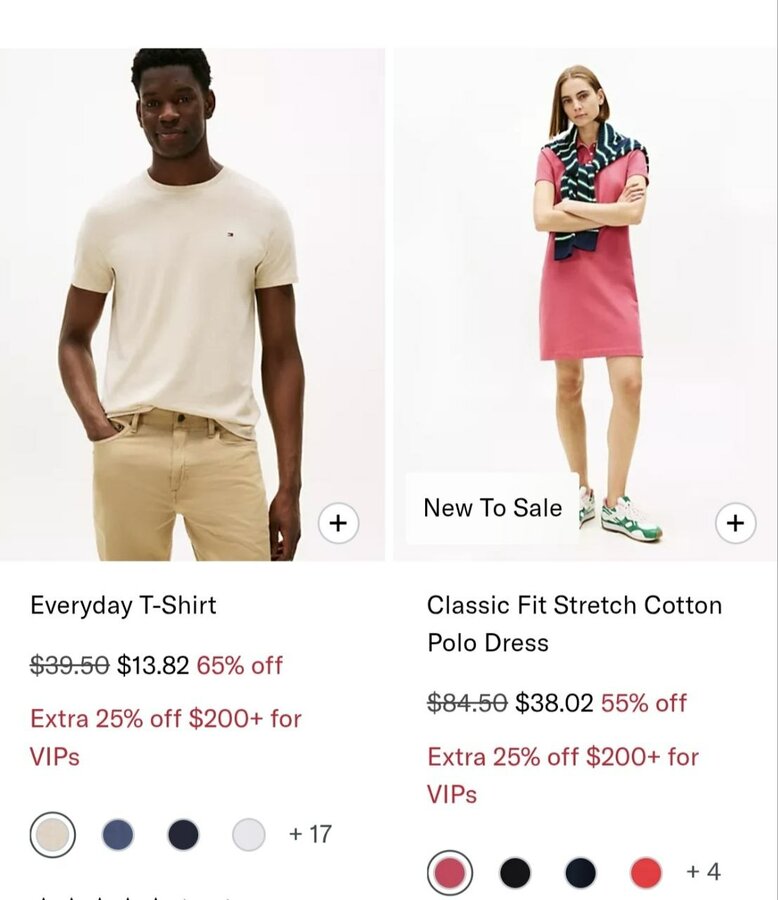The height and width of the screenshot is (900, 778).
Task: Open Everyday T-Shirt model photo
Action: (192, 304)
